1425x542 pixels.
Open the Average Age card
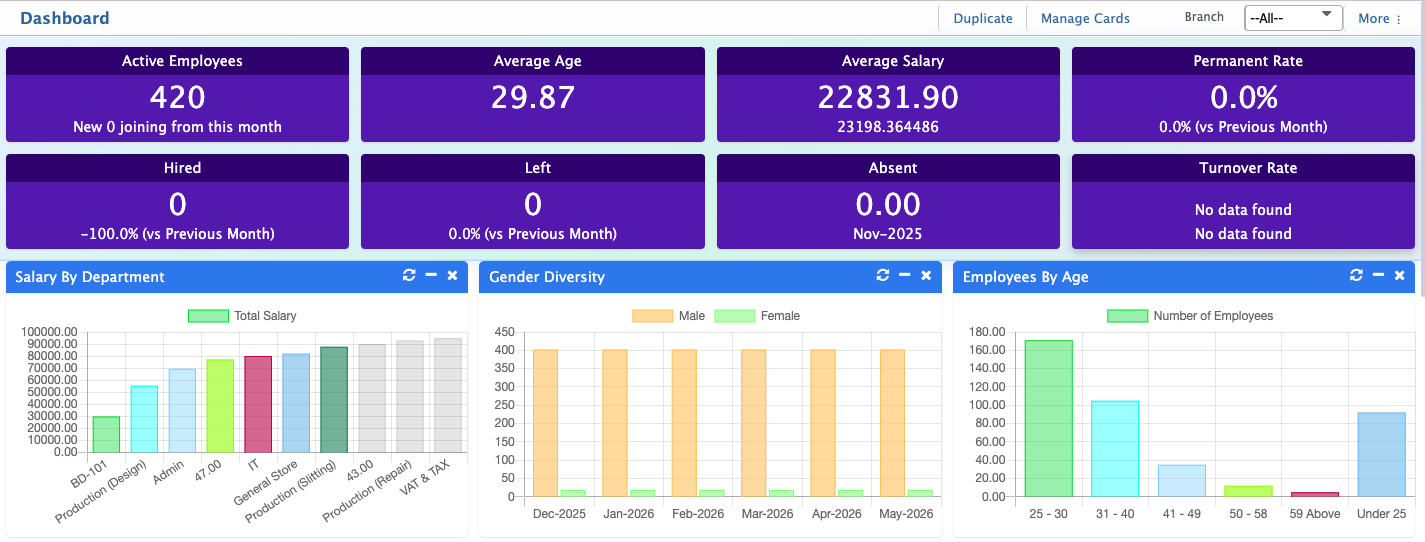(x=533, y=94)
